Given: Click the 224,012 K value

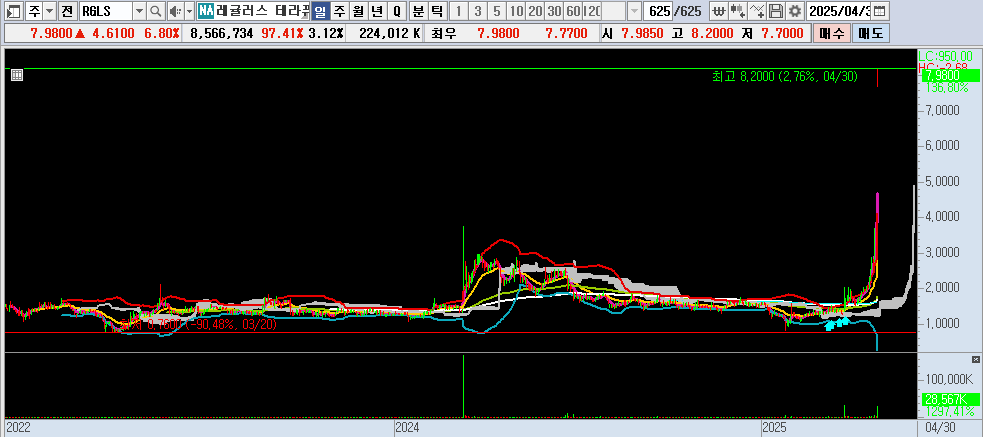Looking at the screenshot, I should pyautogui.click(x=389, y=33).
